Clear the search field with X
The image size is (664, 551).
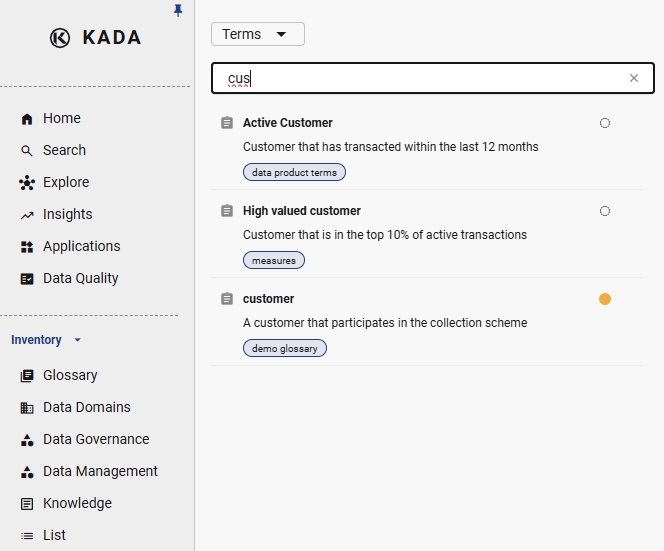[x=634, y=78]
